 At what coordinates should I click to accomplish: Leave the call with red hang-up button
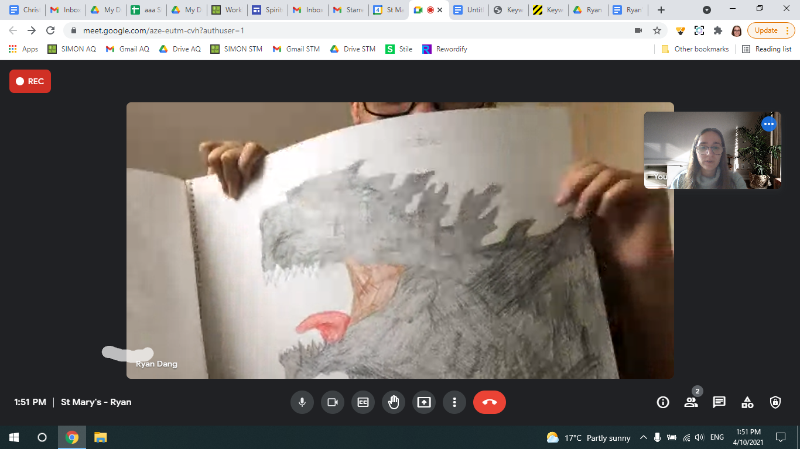pos(489,402)
